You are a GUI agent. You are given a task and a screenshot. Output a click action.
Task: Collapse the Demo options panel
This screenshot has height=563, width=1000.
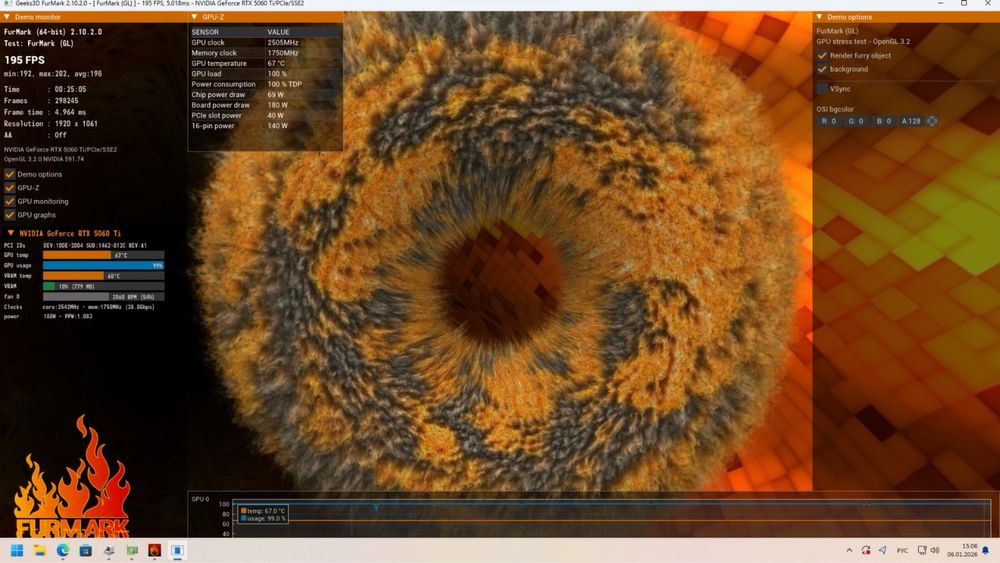pos(820,17)
